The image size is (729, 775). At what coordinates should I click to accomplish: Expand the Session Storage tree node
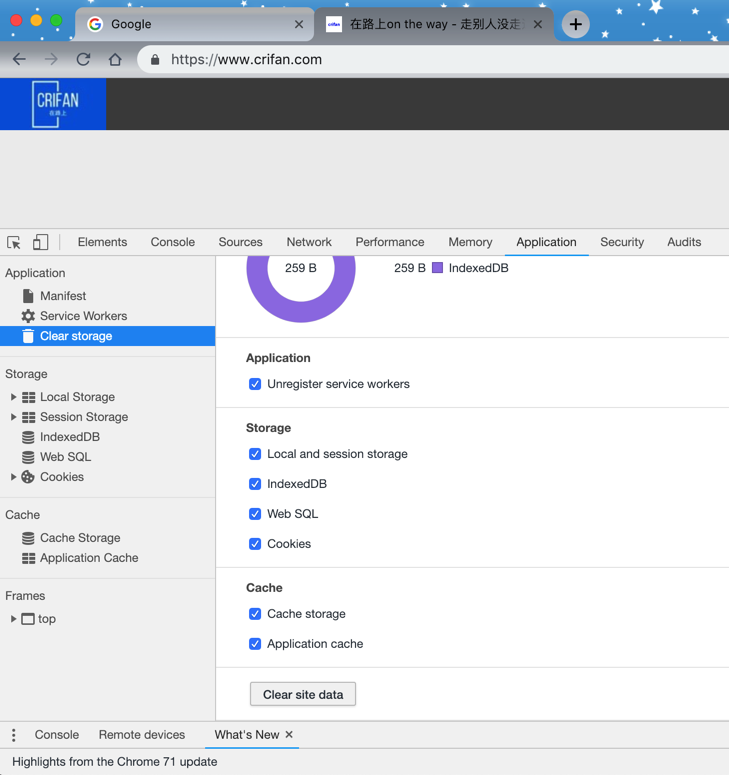click(13, 417)
